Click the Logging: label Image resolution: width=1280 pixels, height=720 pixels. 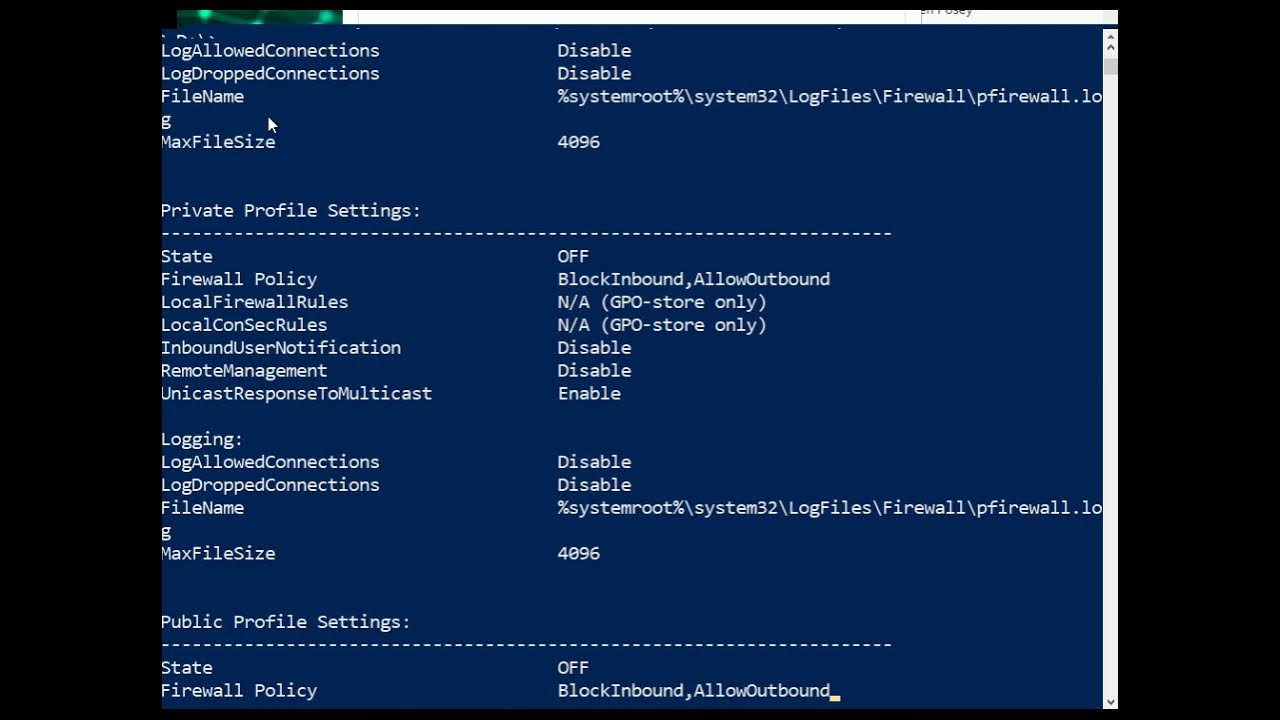(x=202, y=439)
